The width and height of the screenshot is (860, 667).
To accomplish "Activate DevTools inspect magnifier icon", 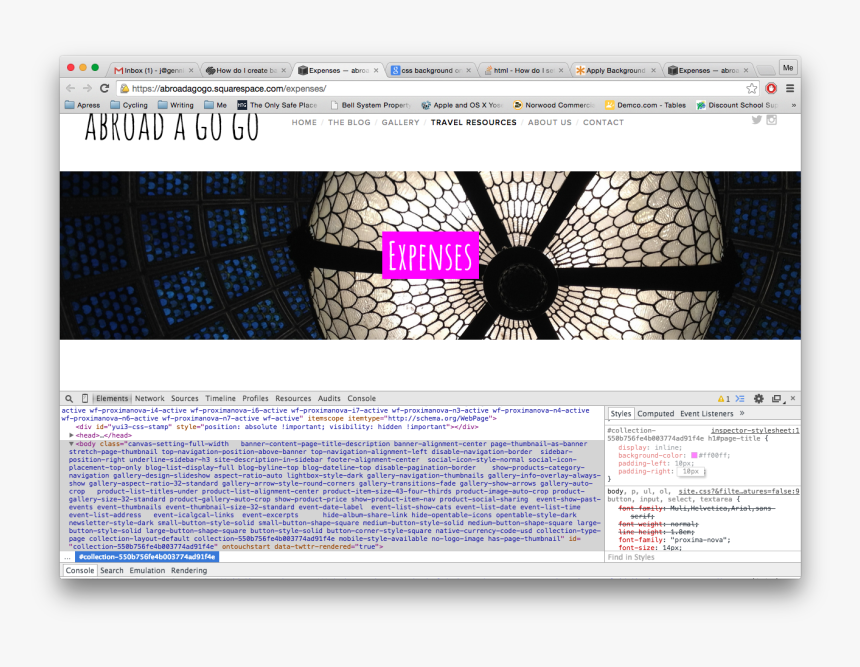I will point(69,399).
